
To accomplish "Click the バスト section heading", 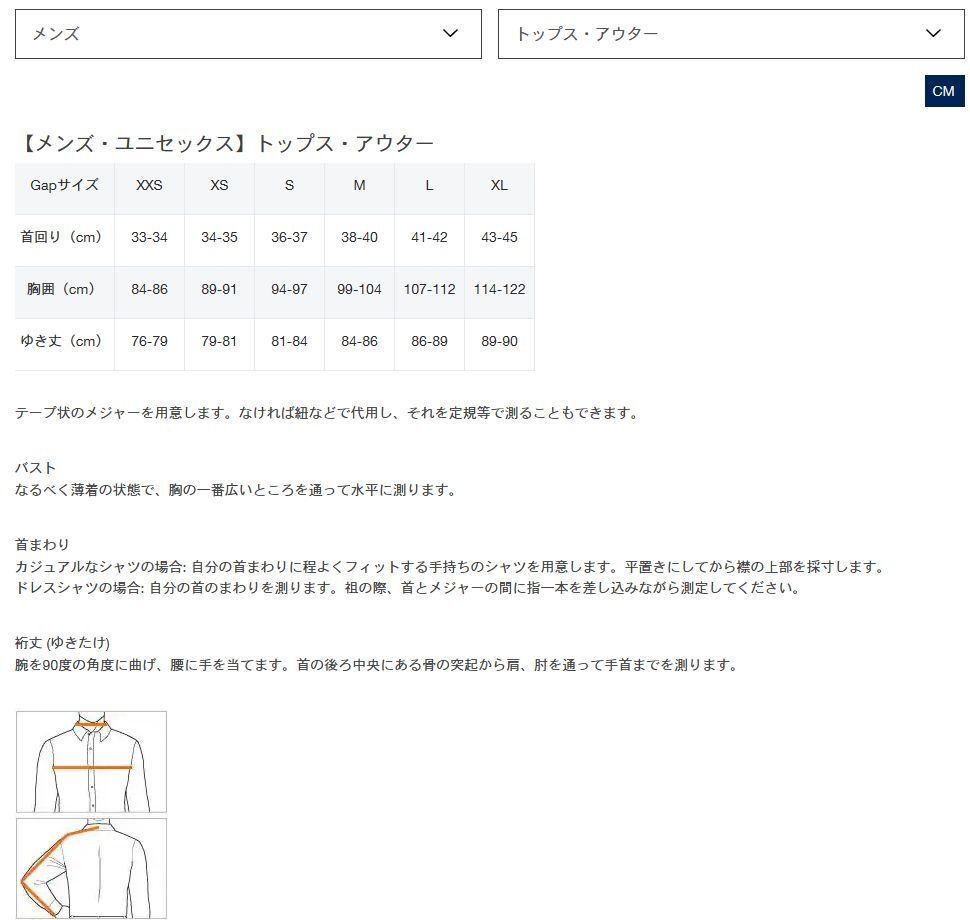I will [35, 468].
